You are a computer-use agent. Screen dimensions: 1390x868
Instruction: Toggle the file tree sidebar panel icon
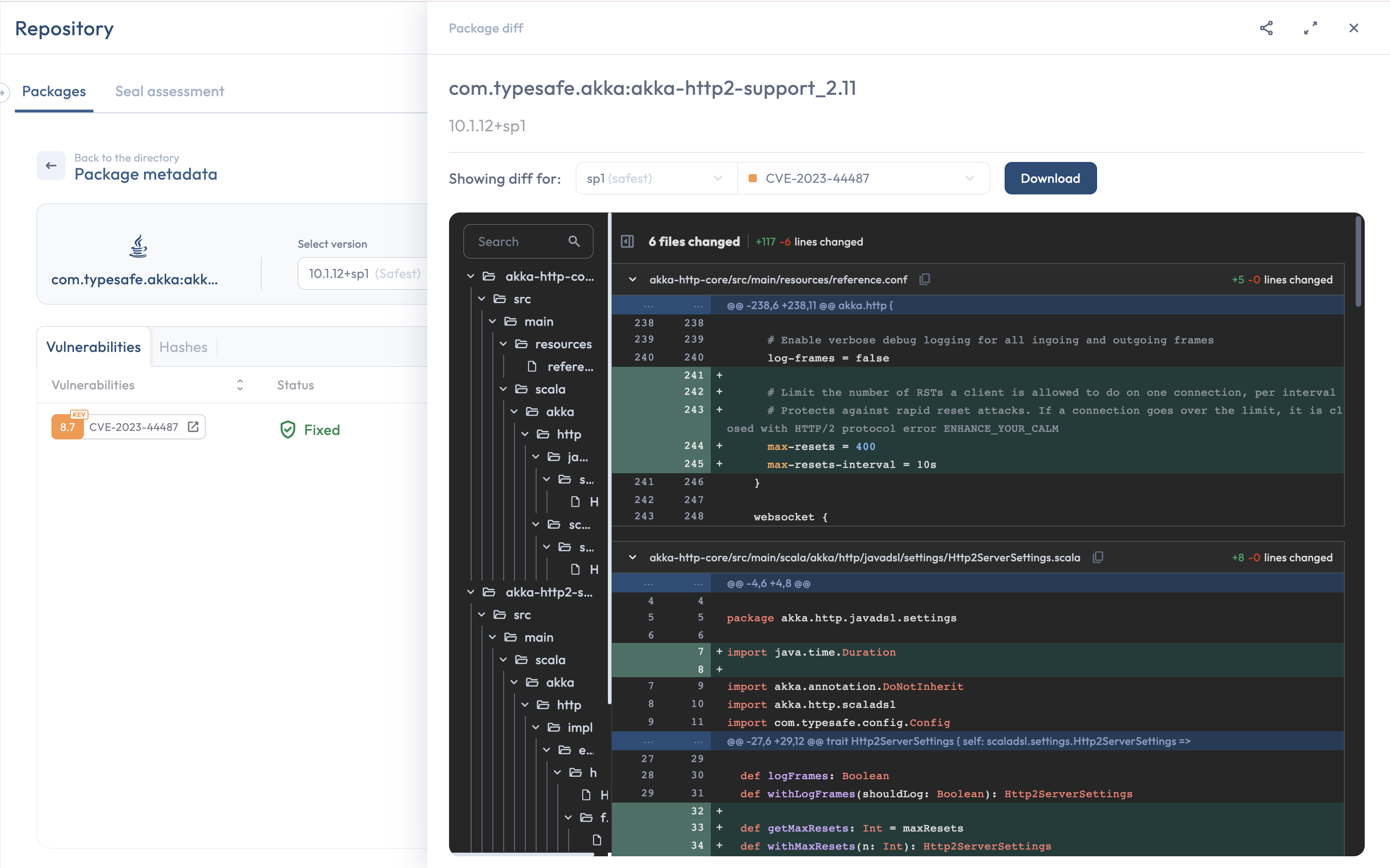click(627, 242)
